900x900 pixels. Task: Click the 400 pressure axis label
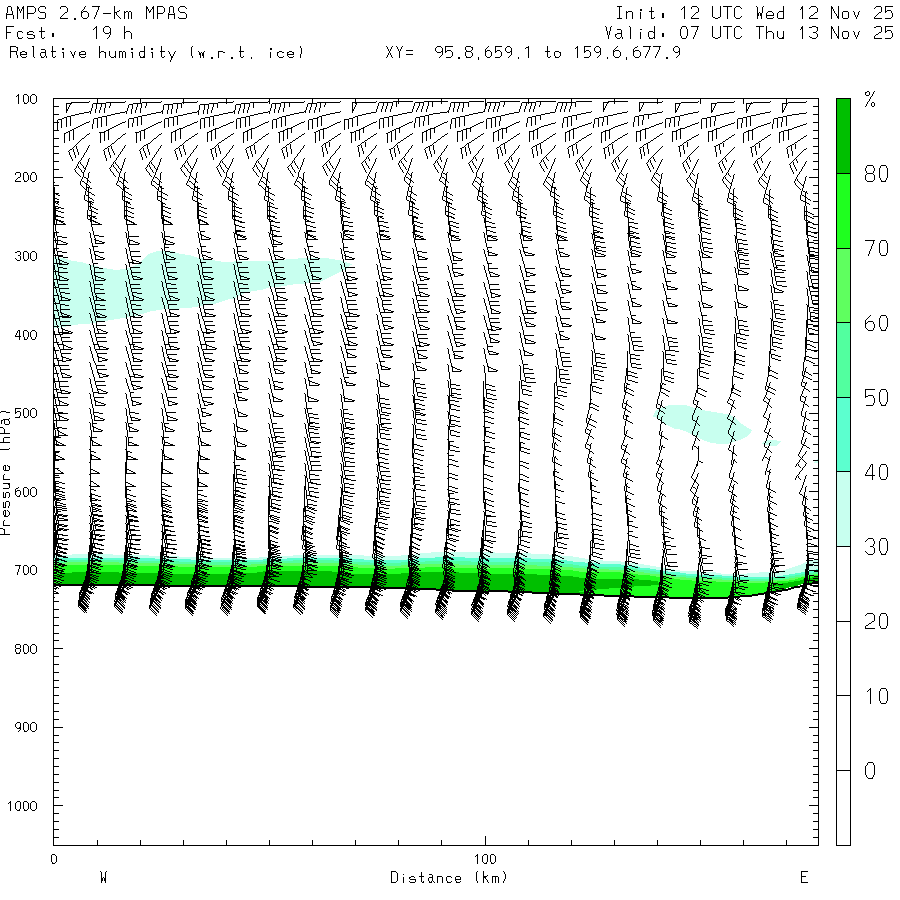(26, 335)
